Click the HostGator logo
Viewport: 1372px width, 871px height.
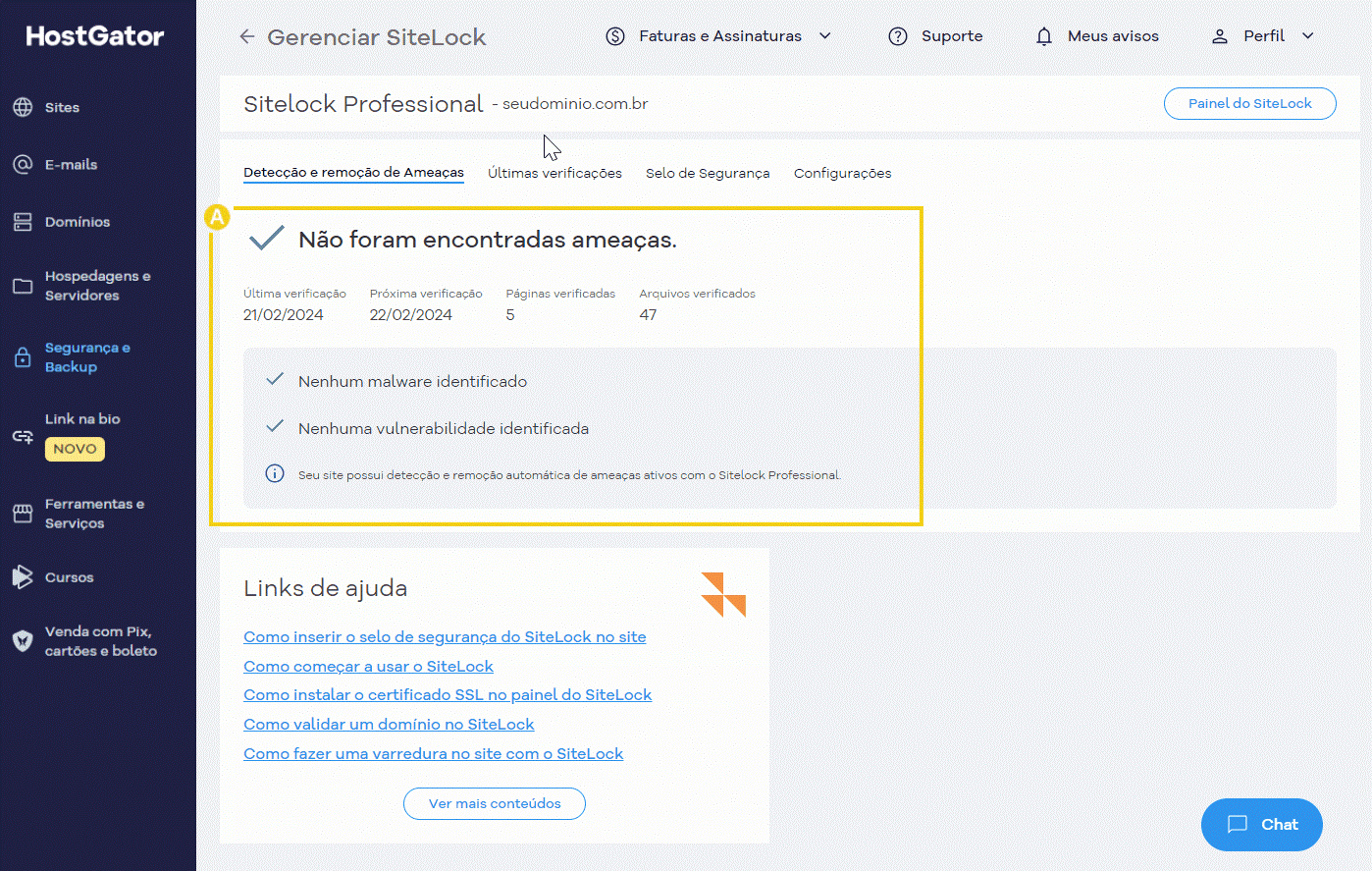pyautogui.click(x=95, y=36)
